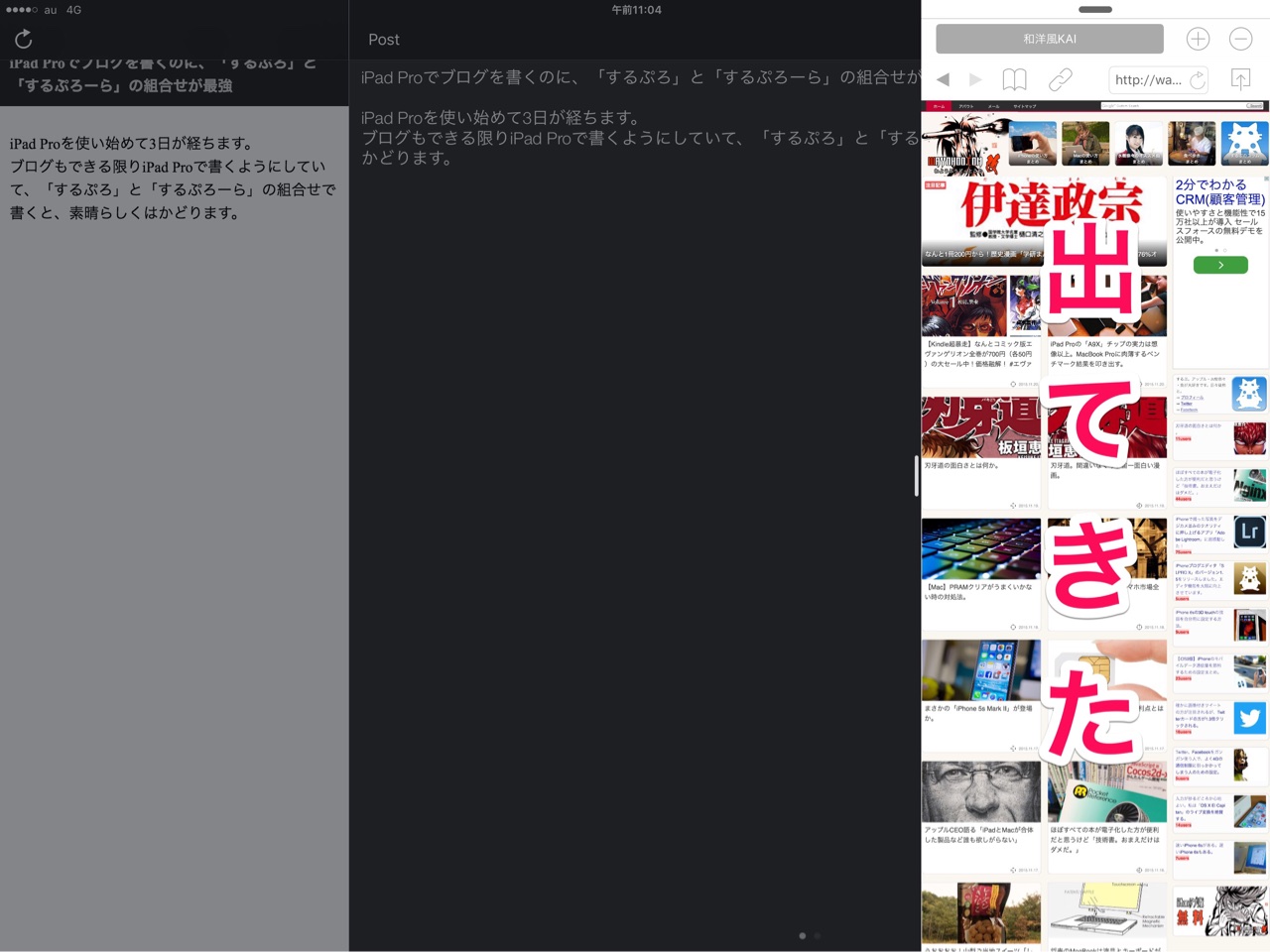
Task: Open the 刃牙道の面白さとは何か article
Action: click(962, 465)
